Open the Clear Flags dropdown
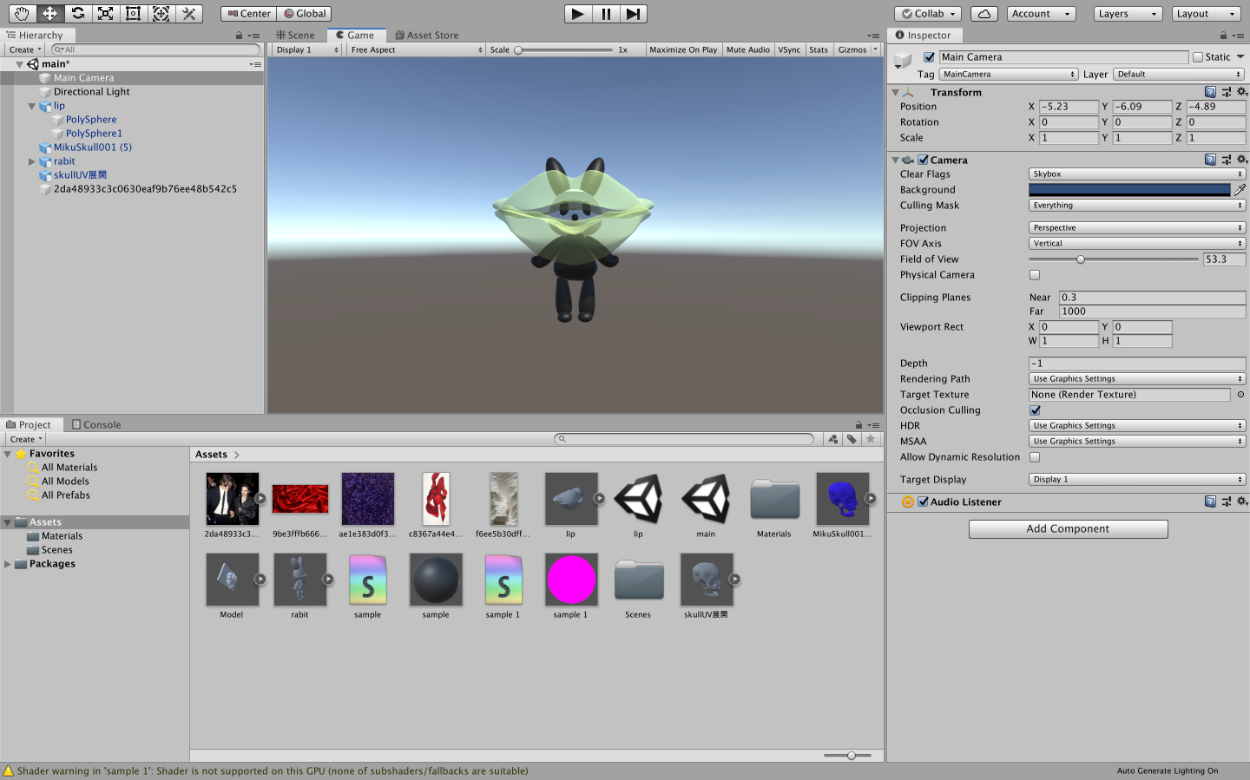The width and height of the screenshot is (1250, 780). point(1137,174)
